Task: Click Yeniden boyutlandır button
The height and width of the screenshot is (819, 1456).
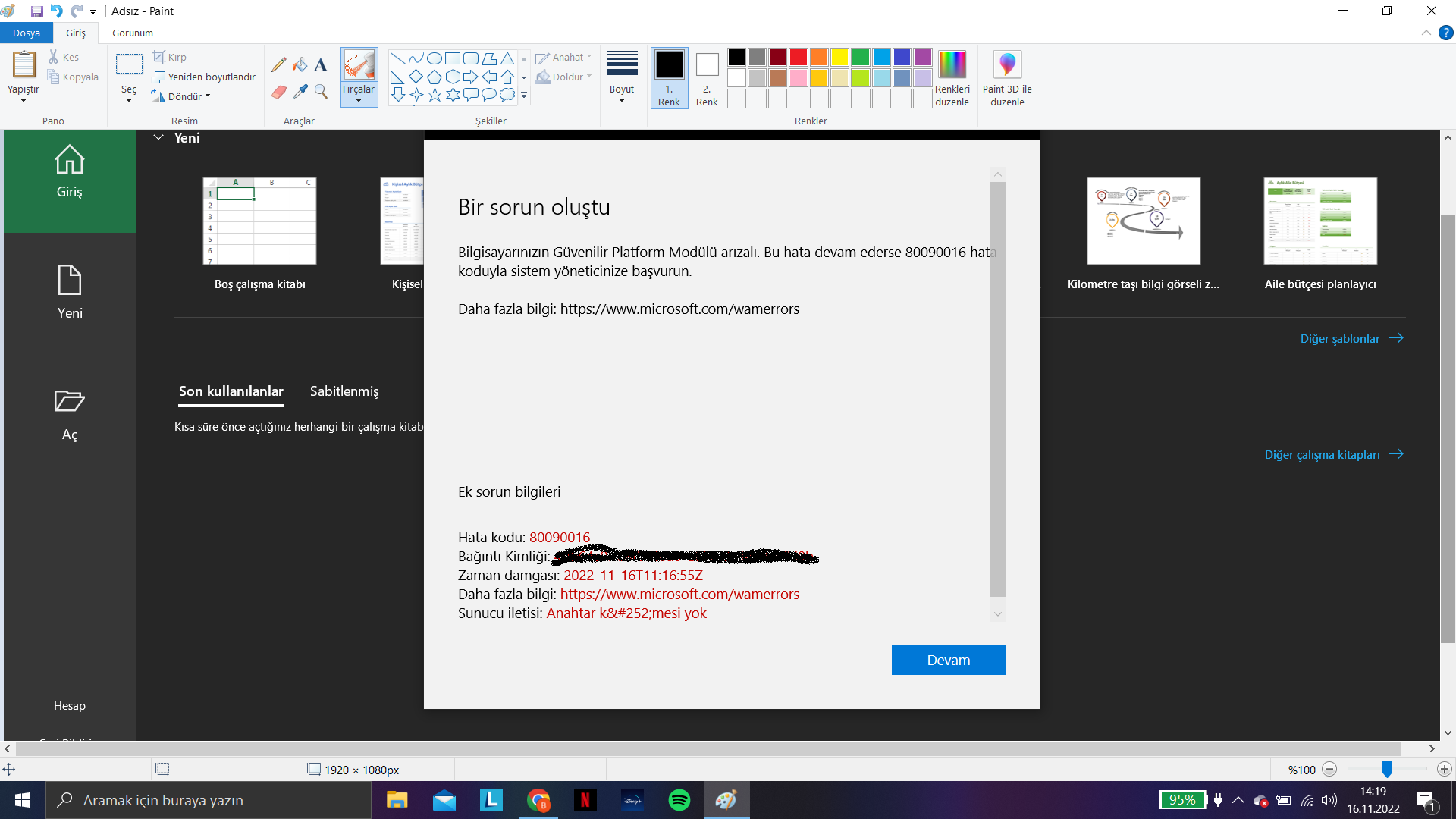Action: click(204, 77)
